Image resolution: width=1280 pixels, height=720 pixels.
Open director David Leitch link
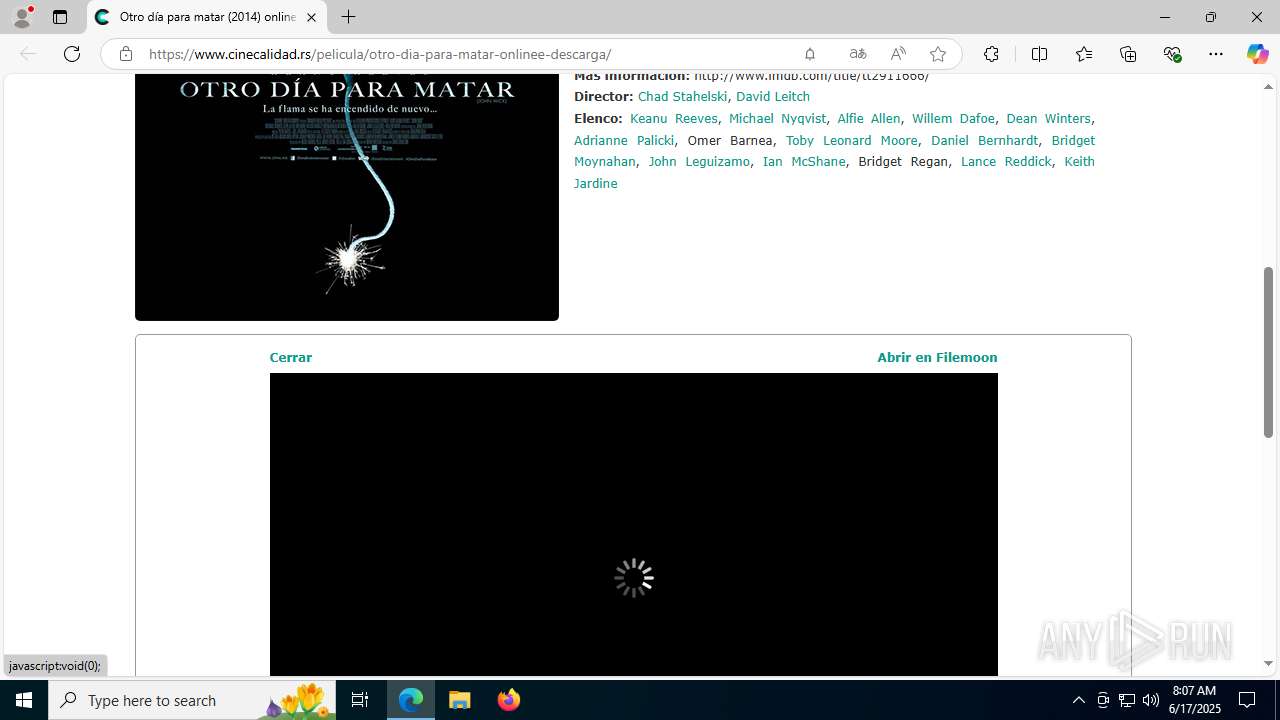tap(773, 97)
